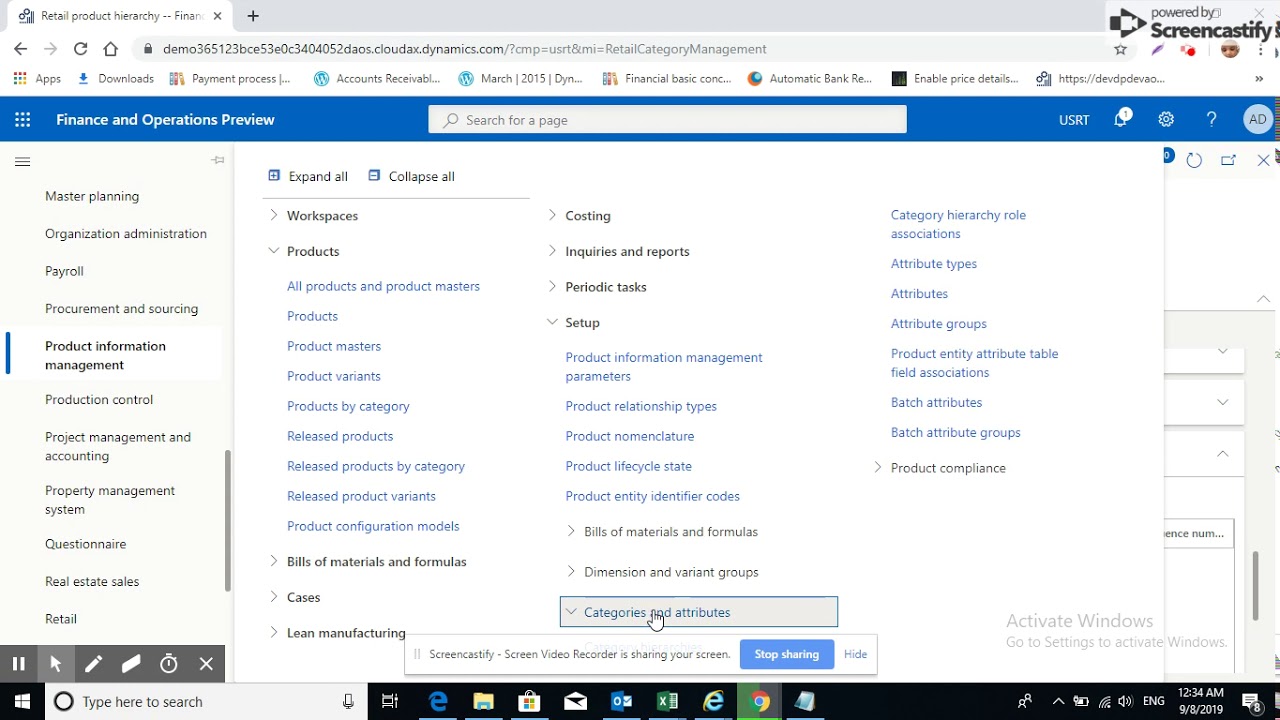The width and height of the screenshot is (1280, 720).
Task: Click the Search for a page box
Action: coord(668,120)
